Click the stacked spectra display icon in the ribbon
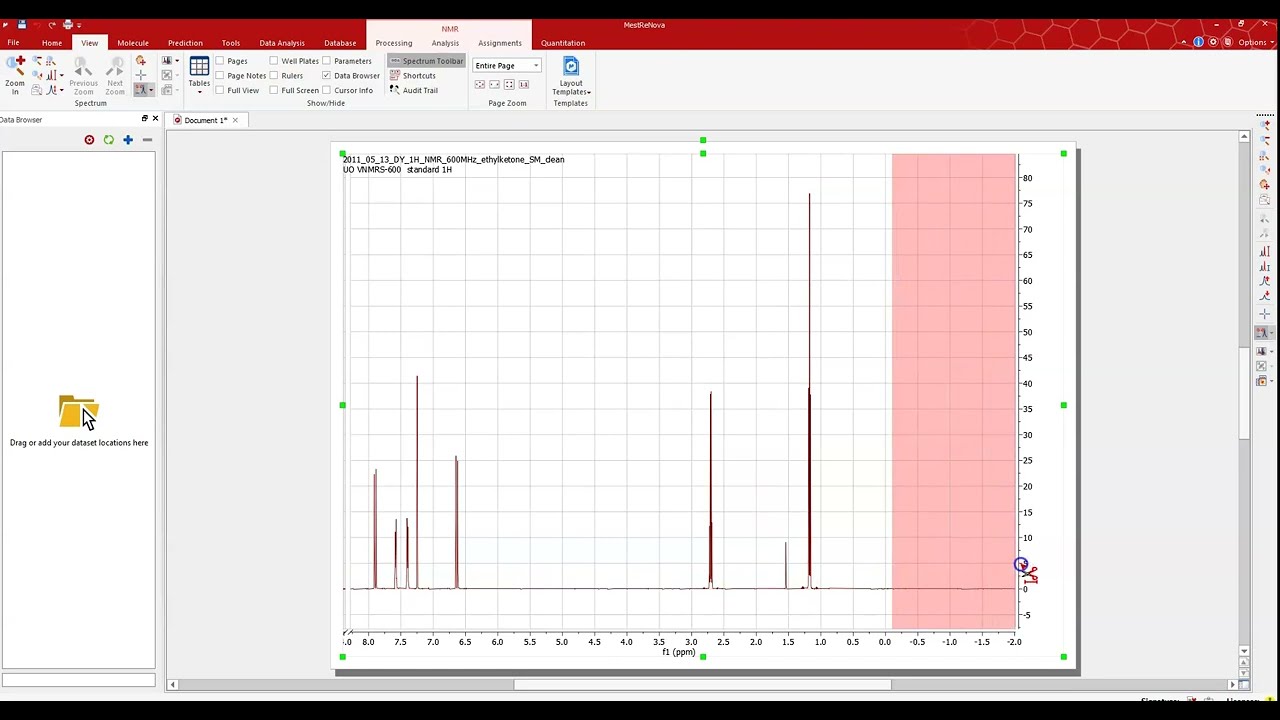 [167, 60]
